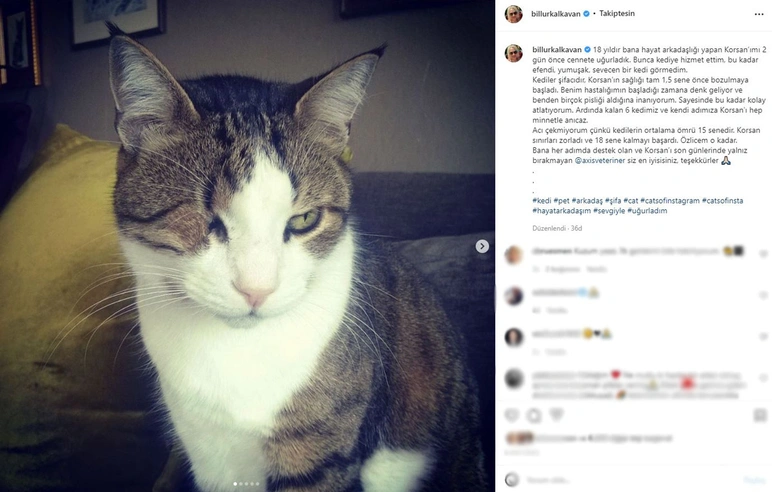Open the billurkalkavan username in the caption

pyautogui.click(x=557, y=50)
